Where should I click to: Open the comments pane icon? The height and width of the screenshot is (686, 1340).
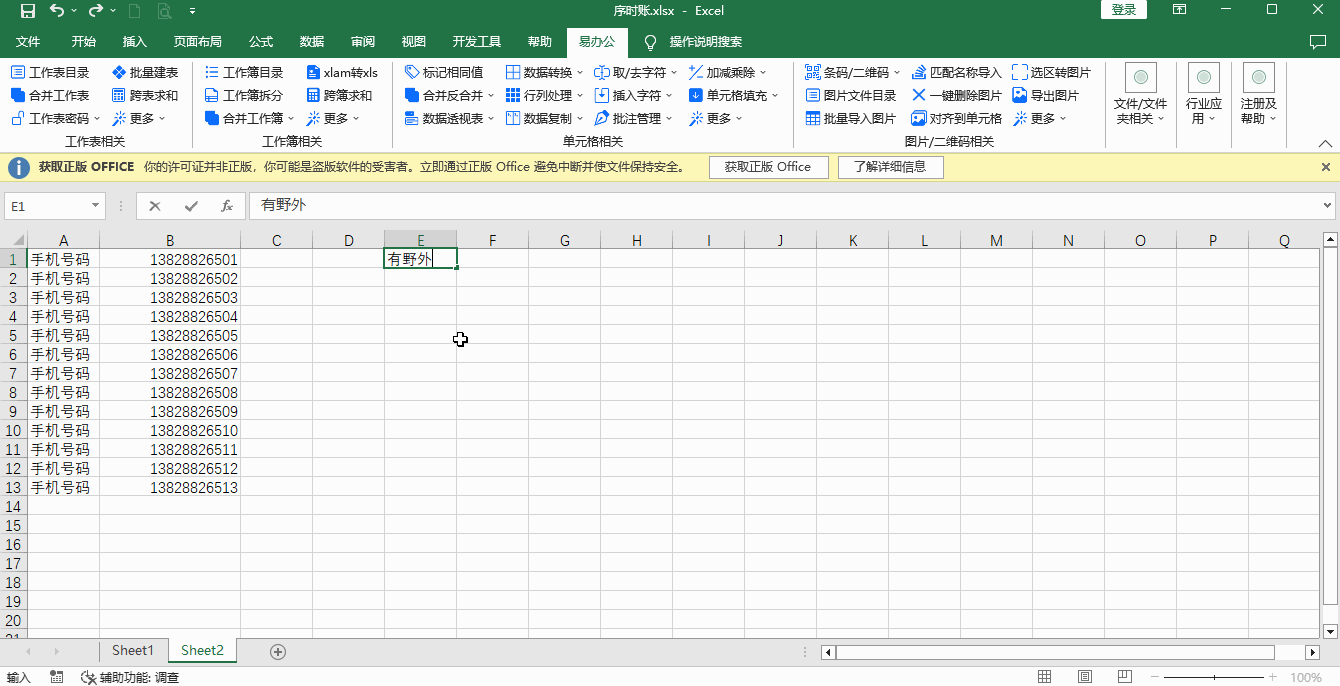[x=1317, y=41]
